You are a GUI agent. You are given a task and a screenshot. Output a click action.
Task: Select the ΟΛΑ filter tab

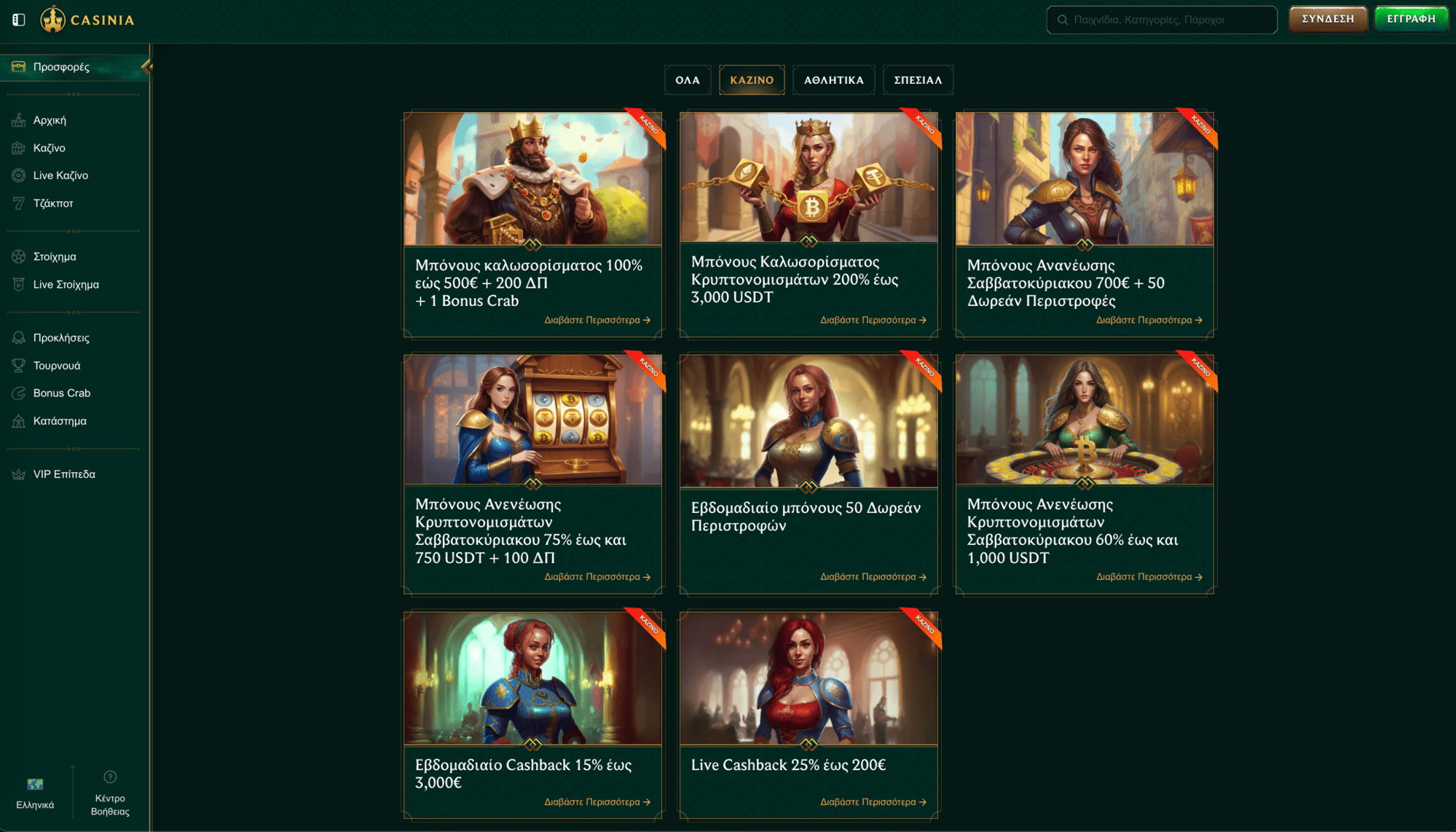688,80
